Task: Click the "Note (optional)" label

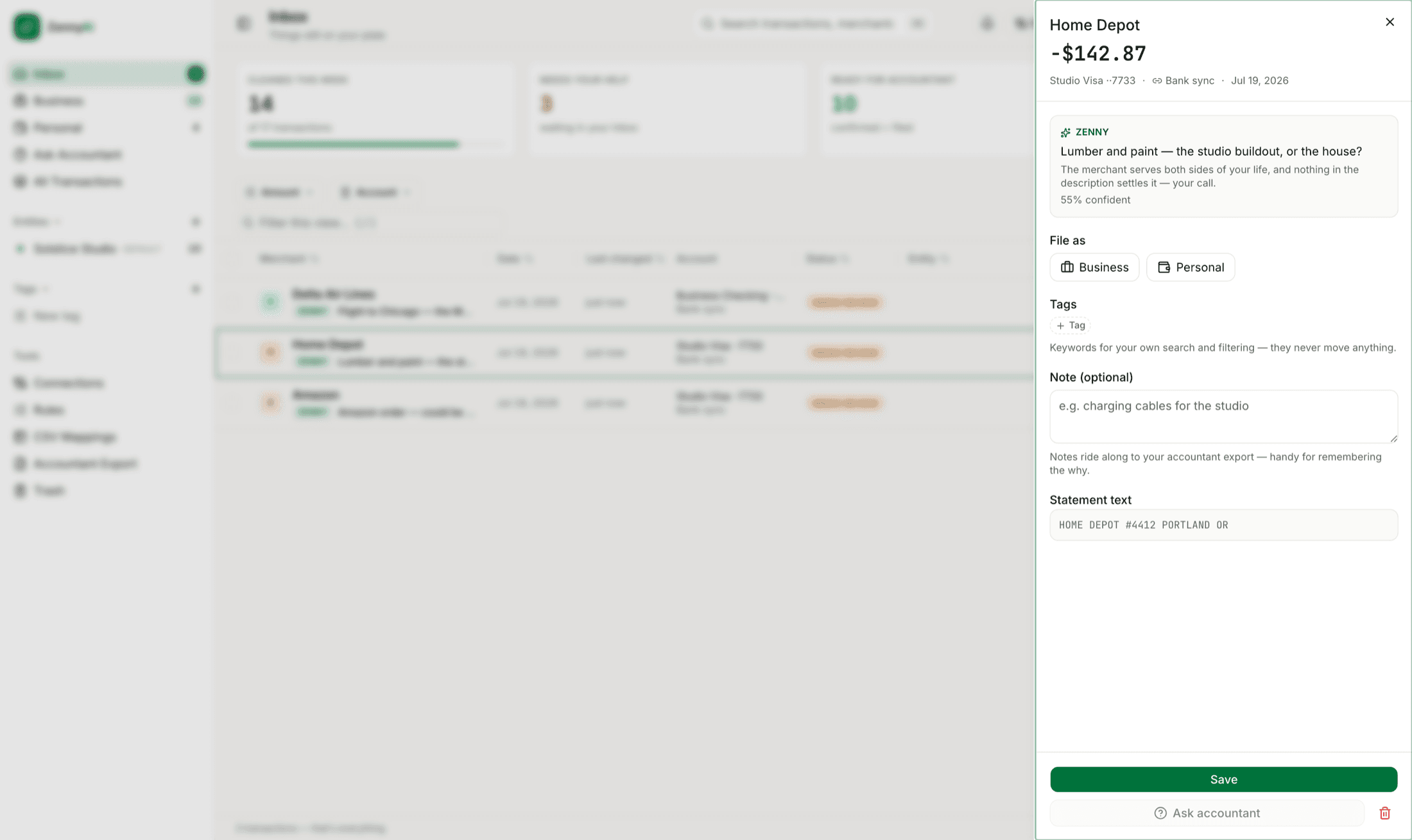Action: click(1091, 377)
